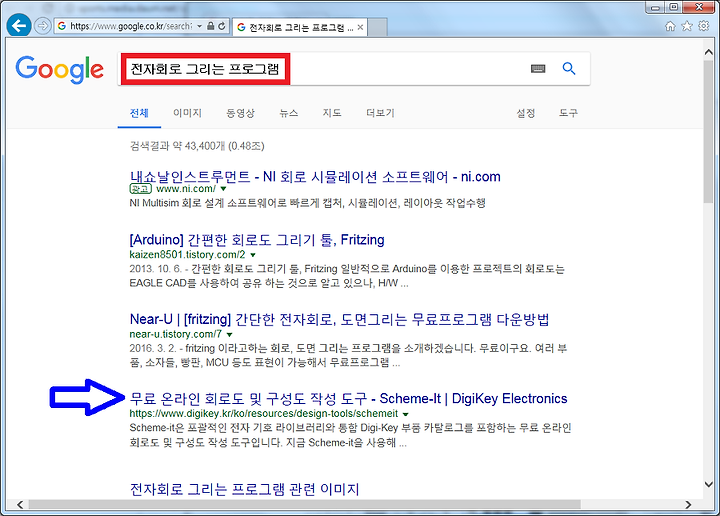
Task: Click the lock security icon in address bar
Action: pyautogui.click(x=210, y=26)
